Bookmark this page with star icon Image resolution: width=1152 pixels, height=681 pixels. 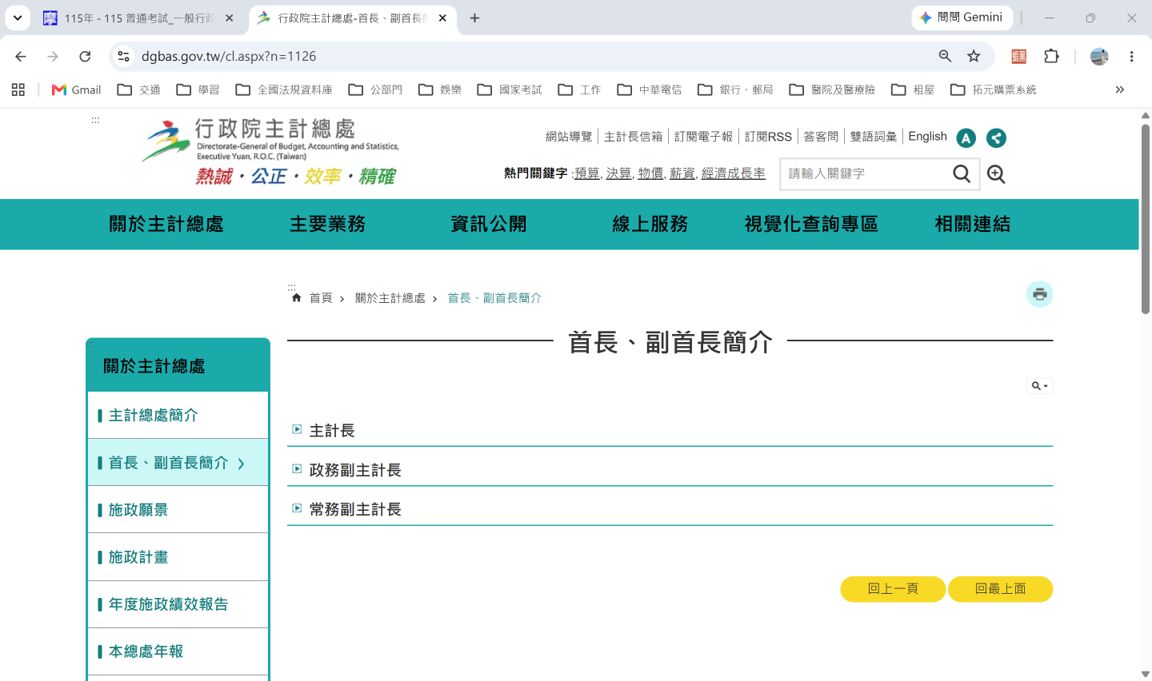[x=973, y=57]
